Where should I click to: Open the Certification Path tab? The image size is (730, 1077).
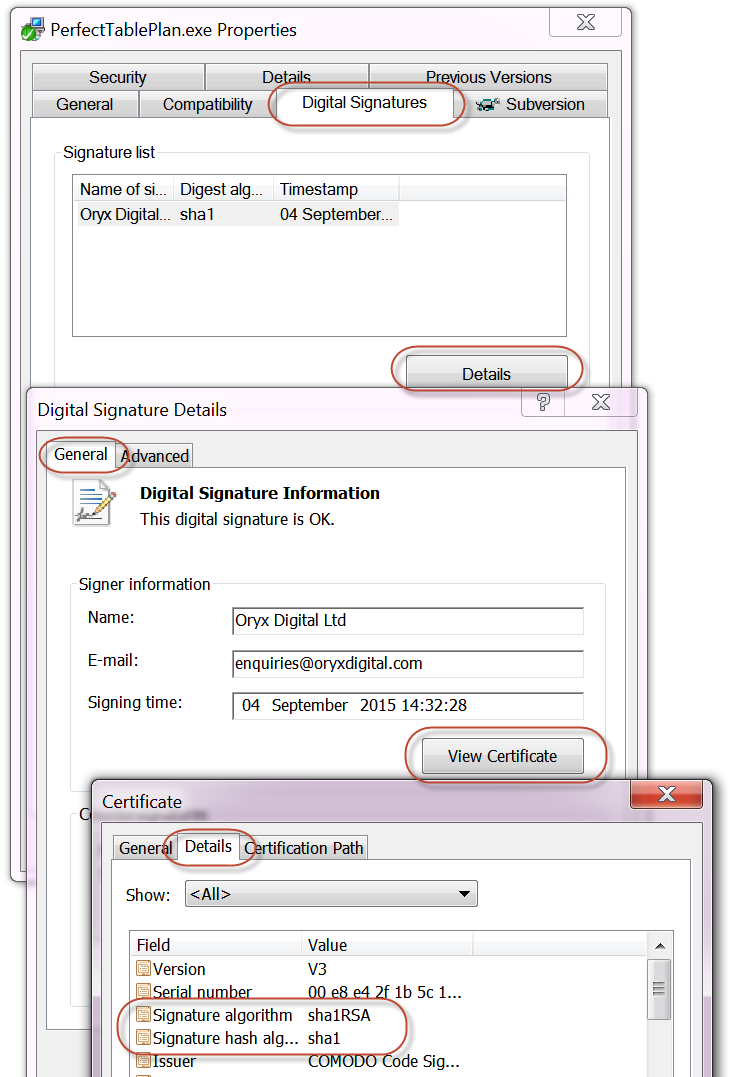[x=304, y=848]
